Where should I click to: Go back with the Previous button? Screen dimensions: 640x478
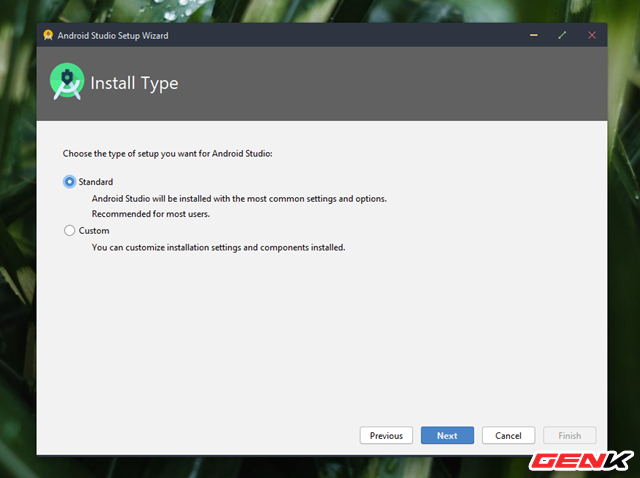pyautogui.click(x=386, y=436)
